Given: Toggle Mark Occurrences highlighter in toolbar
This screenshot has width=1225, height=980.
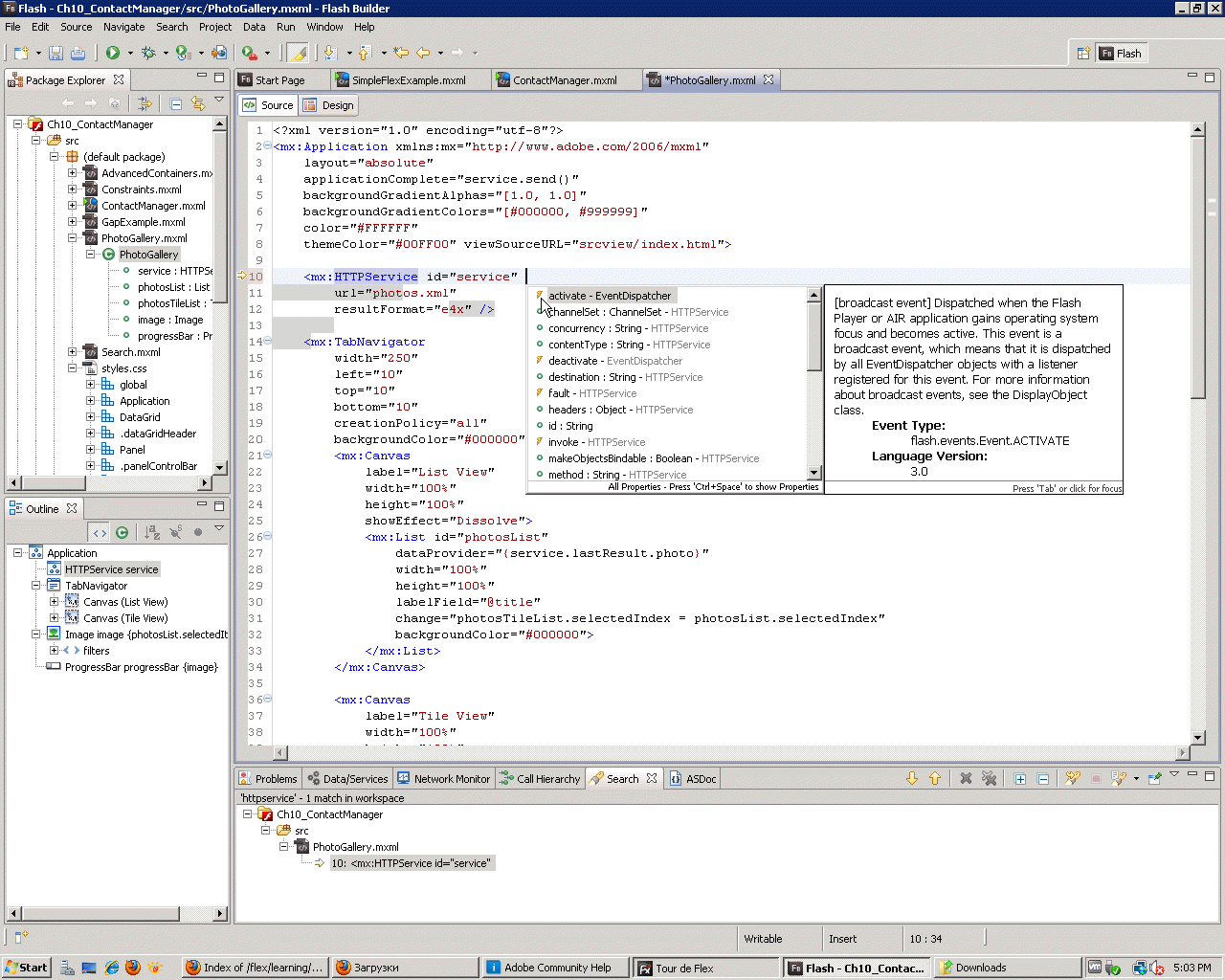Looking at the screenshot, I should [x=298, y=54].
